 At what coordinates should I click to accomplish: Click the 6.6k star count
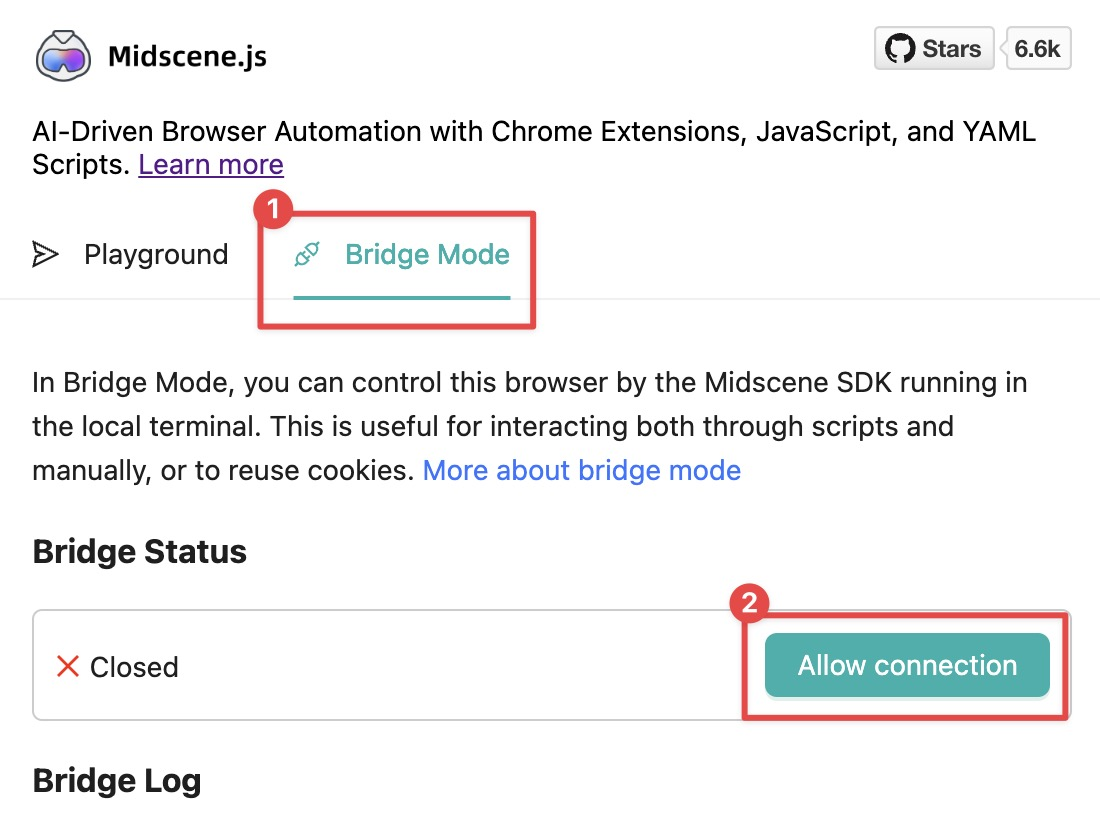click(x=1037, y=48)
